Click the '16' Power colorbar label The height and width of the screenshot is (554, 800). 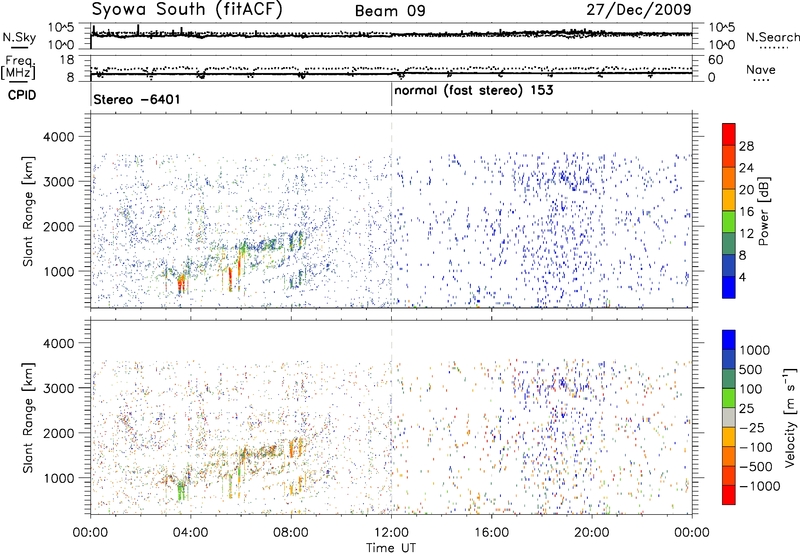[x=746, y=212]
